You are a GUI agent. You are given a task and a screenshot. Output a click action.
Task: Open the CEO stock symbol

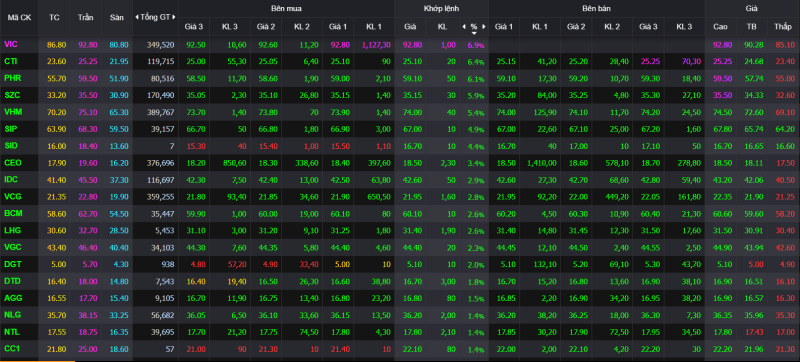pyautogui.click(x=12, y=163)
